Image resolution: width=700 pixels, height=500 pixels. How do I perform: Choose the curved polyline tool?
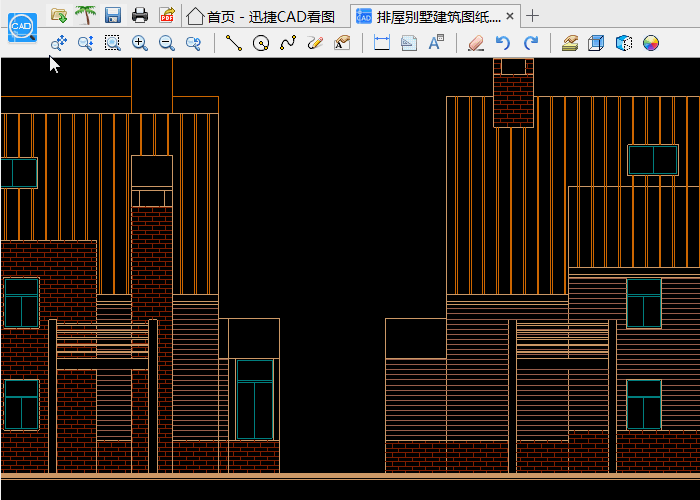pos(288,43)
